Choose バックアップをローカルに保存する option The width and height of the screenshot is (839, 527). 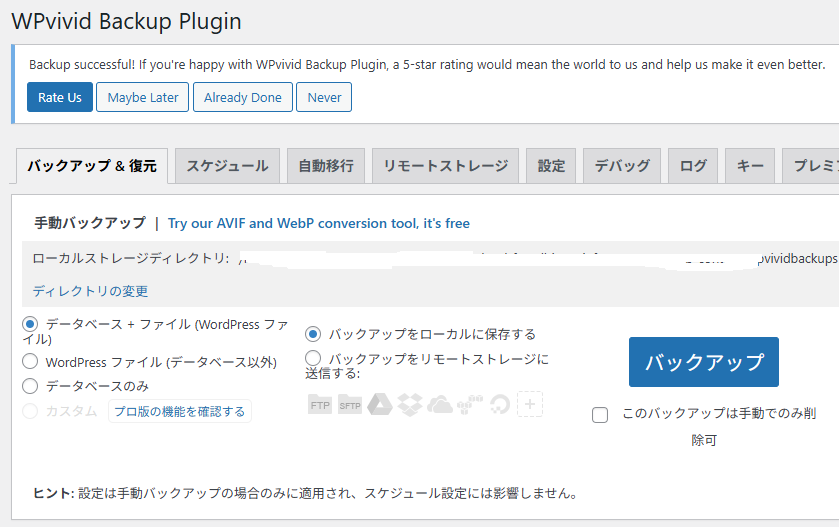pos(313,334)
